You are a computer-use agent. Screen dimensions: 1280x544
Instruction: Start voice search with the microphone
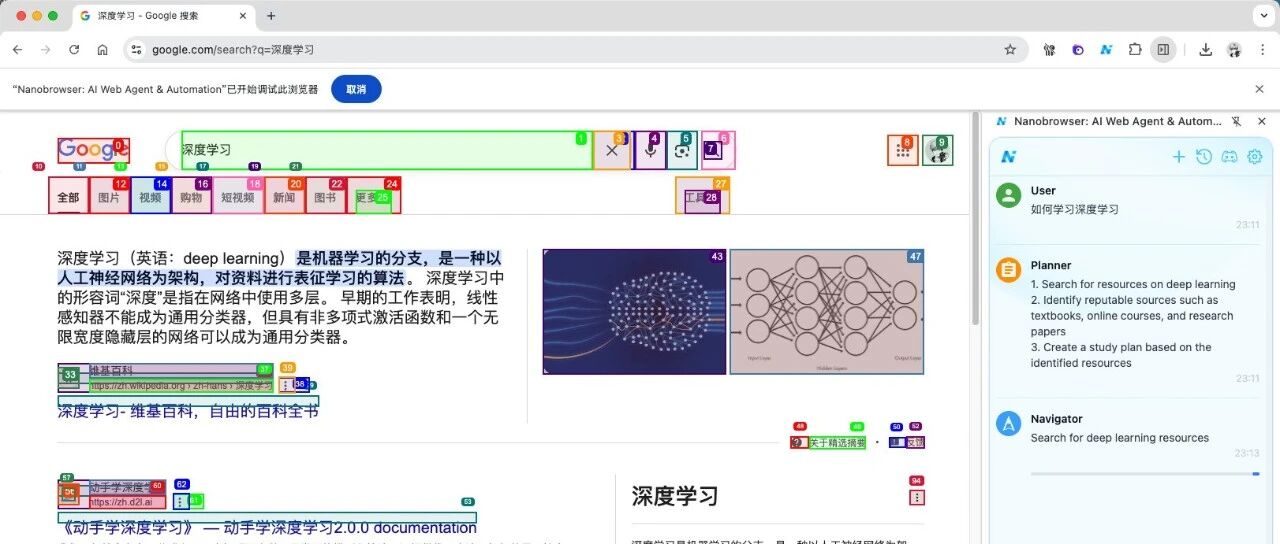(650, 150)
